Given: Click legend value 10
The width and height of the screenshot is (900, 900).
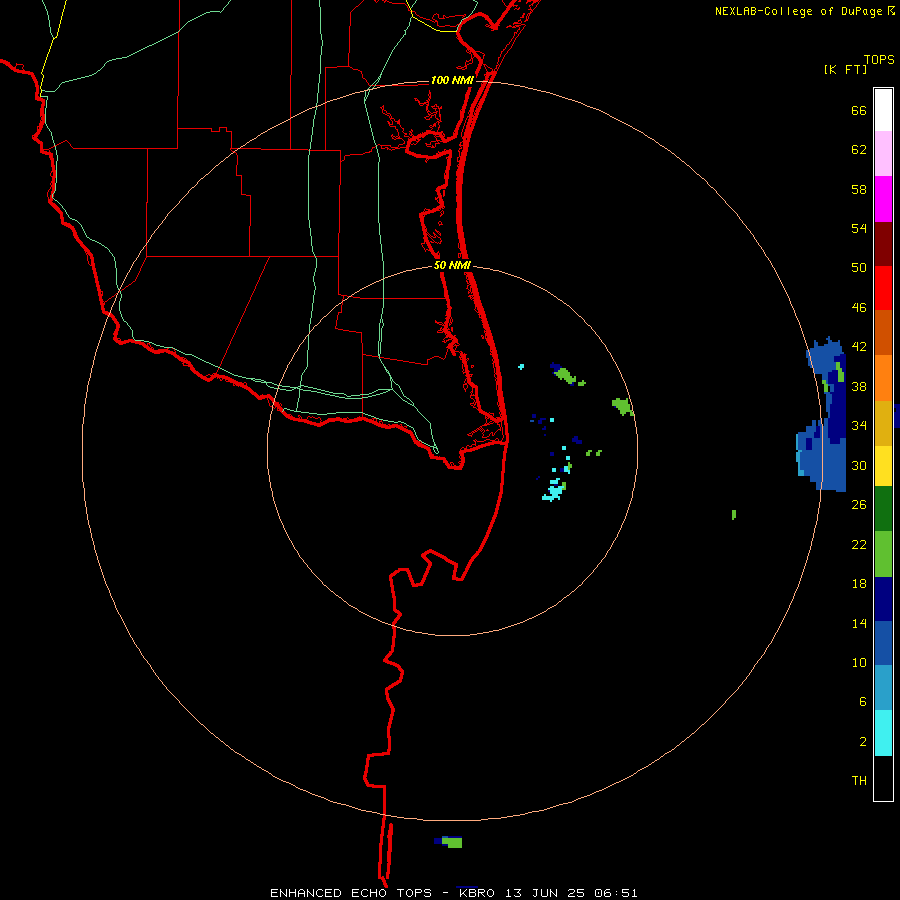Looking at the screenshot, I should (859, 663).
